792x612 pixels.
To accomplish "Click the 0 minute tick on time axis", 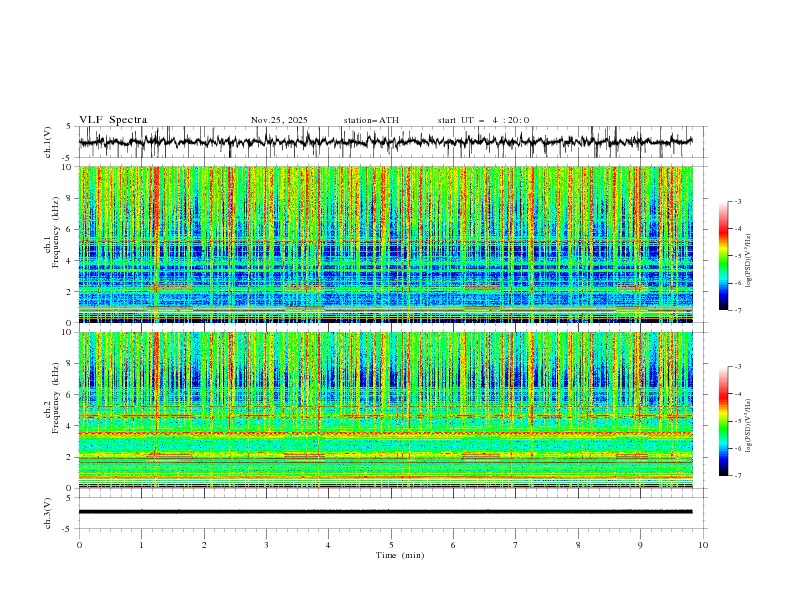I will coord(79,544).
